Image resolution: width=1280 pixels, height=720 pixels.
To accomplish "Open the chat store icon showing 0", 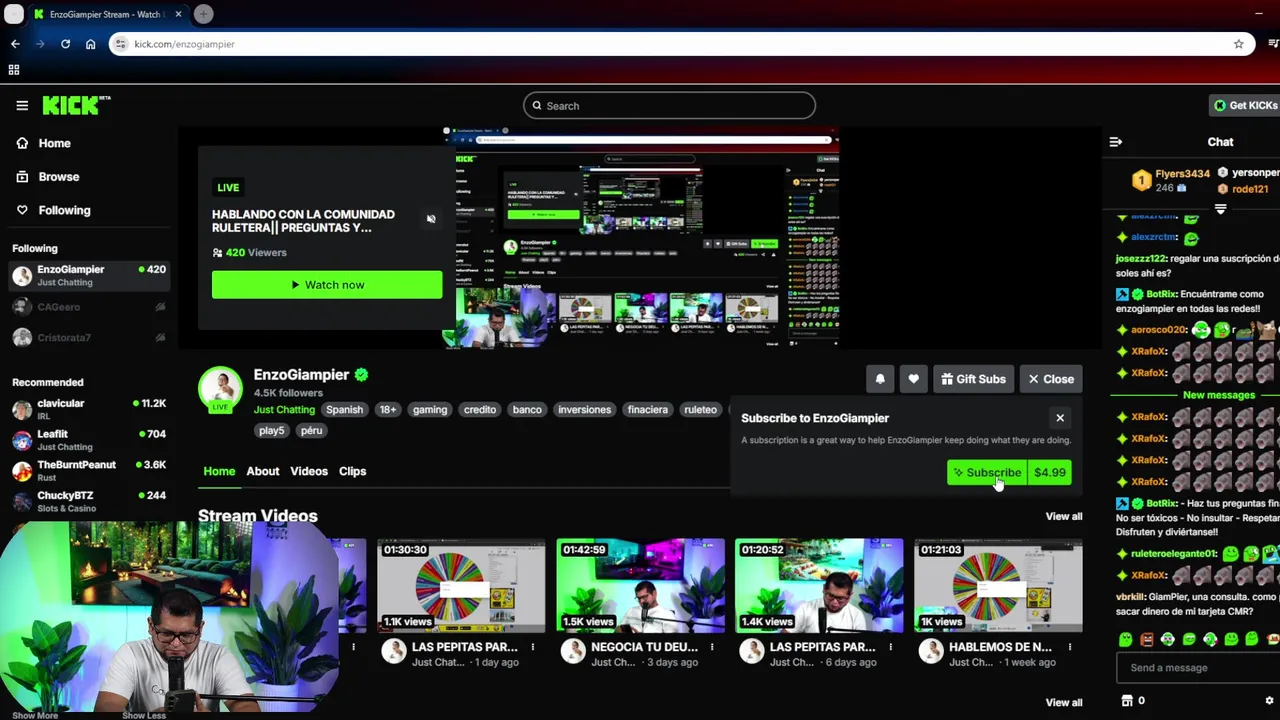I will (x=1133, y=701).
